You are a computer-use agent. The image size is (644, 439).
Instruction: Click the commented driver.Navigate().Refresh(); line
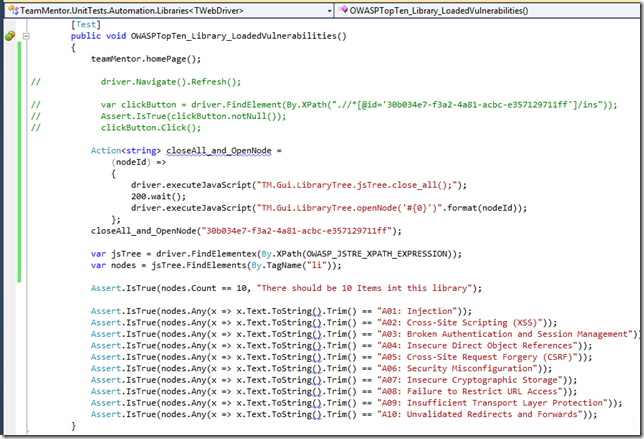pyautogui.click(x=171, y=82)
